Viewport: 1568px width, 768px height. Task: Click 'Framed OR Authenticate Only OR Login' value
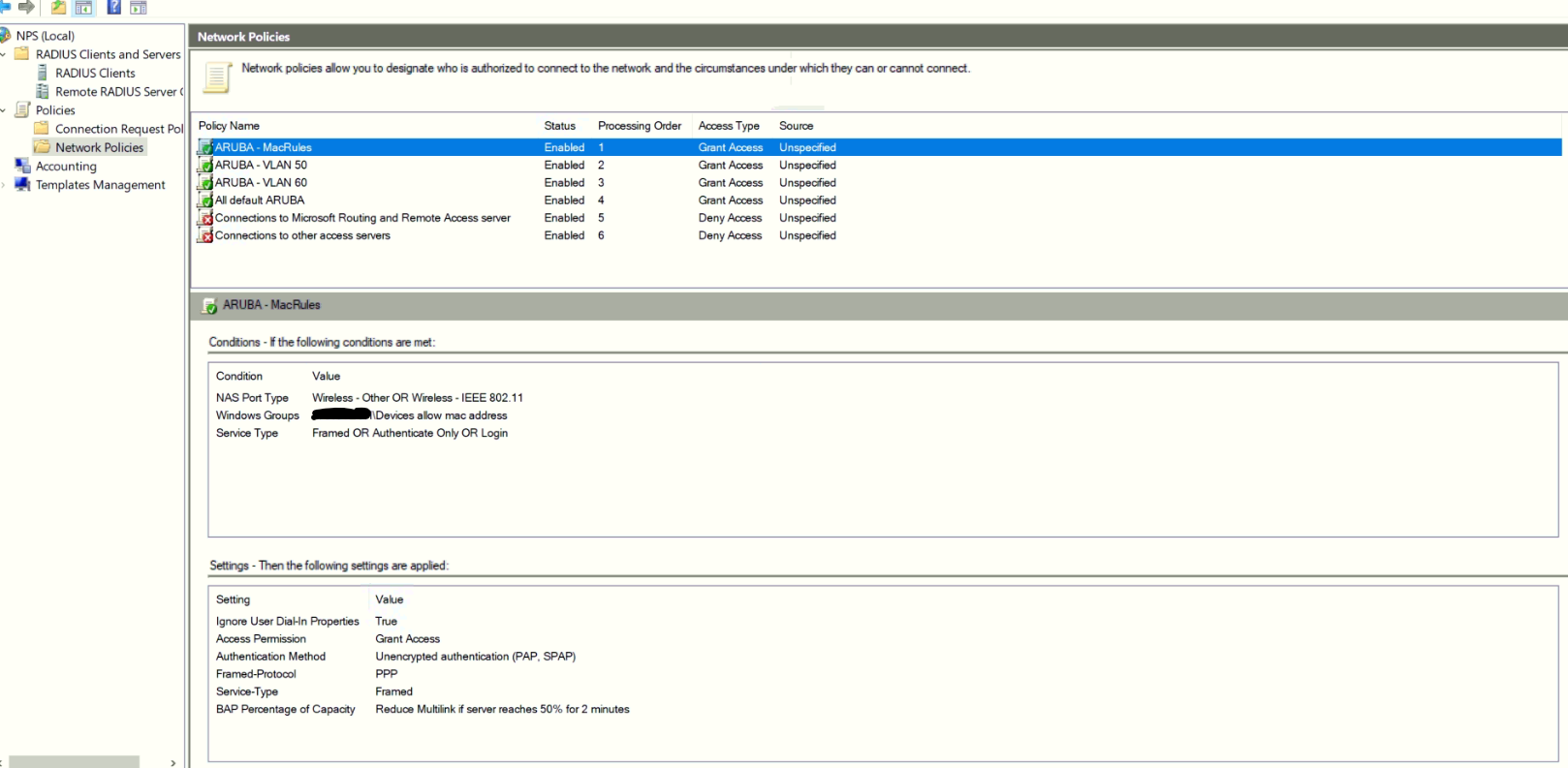[410, 433]
